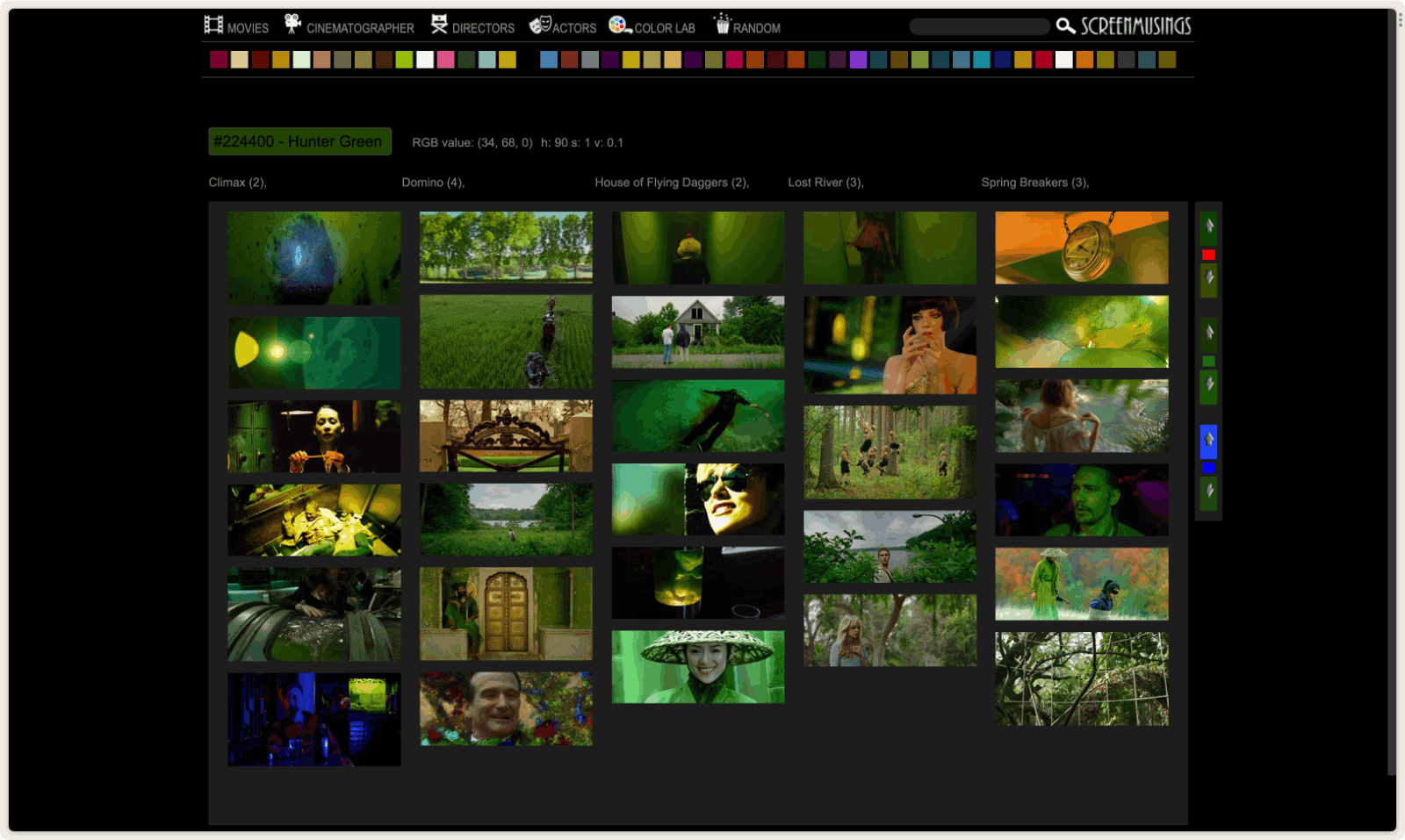Click the #224400 - Hunter Green label
This screenshot has width=1405, height=840.
point(299,141)
